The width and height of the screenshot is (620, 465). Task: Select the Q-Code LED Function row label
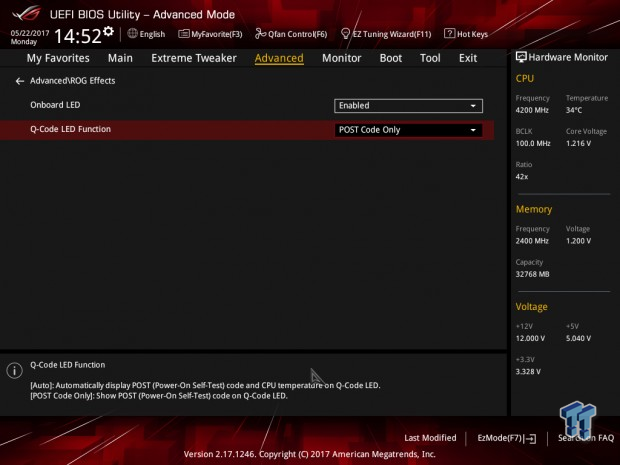(x=70, y=129)
